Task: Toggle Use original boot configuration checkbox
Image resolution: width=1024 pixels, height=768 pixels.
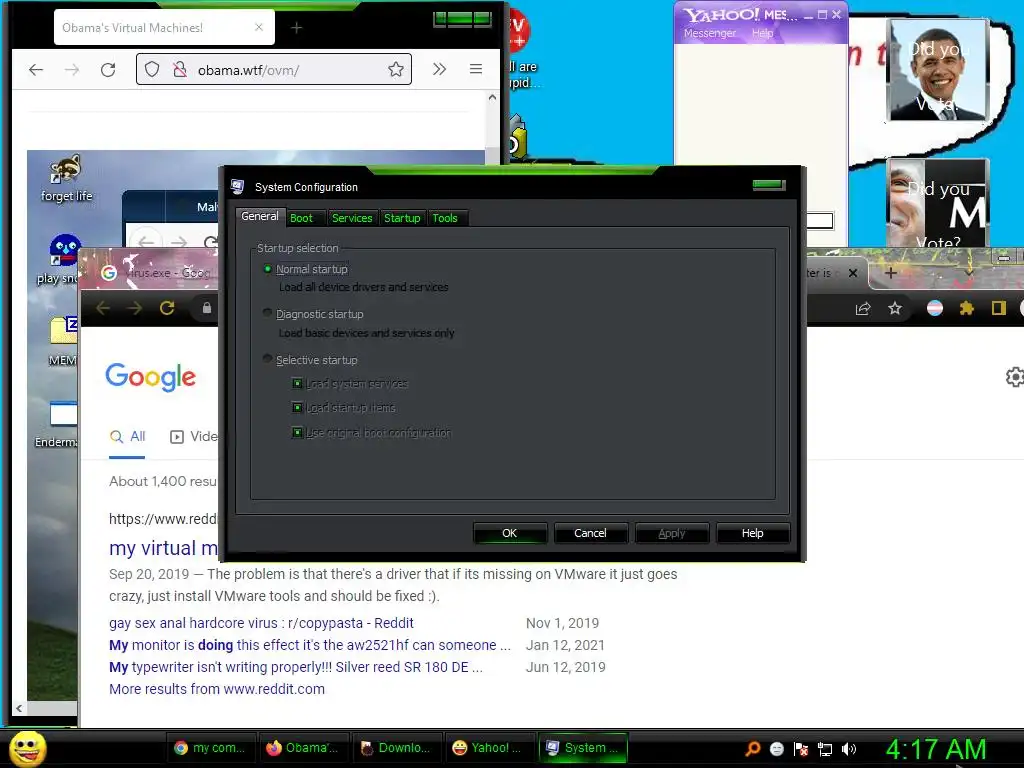Action: pyautogui.click(x=297, y=432)
